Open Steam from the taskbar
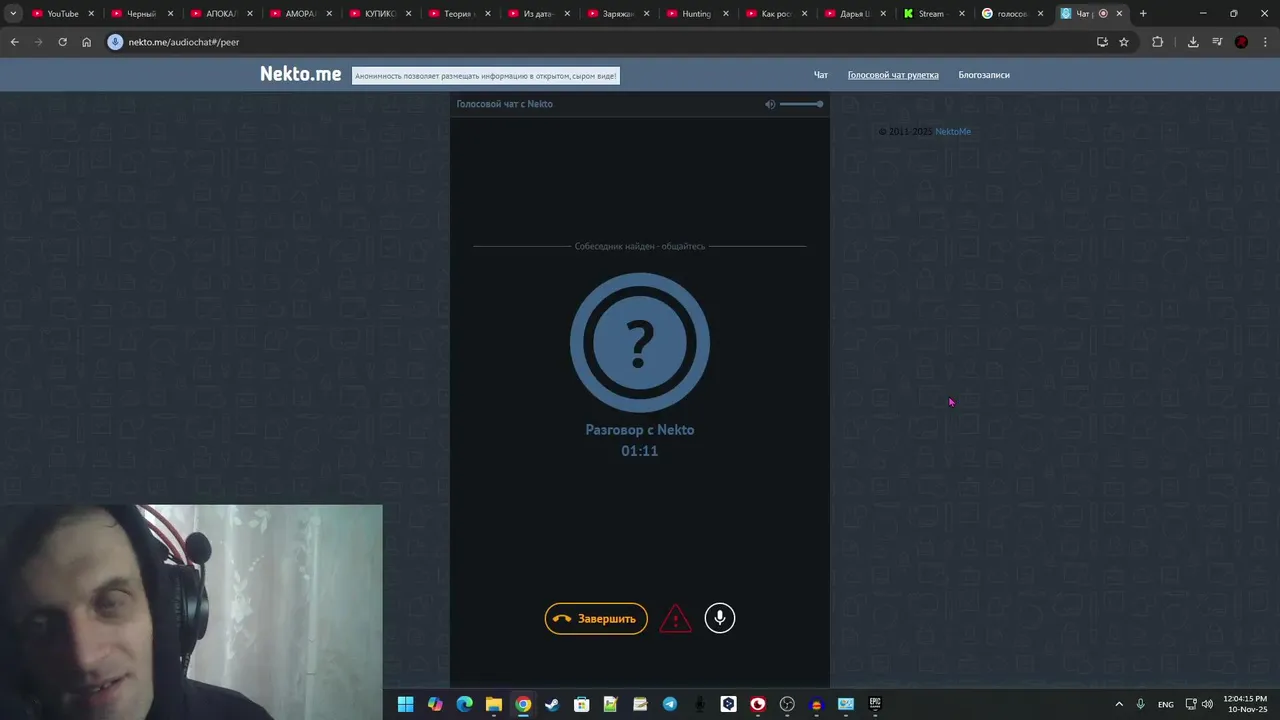Screen dimensions: 1280x720 [x=552, y=704]
